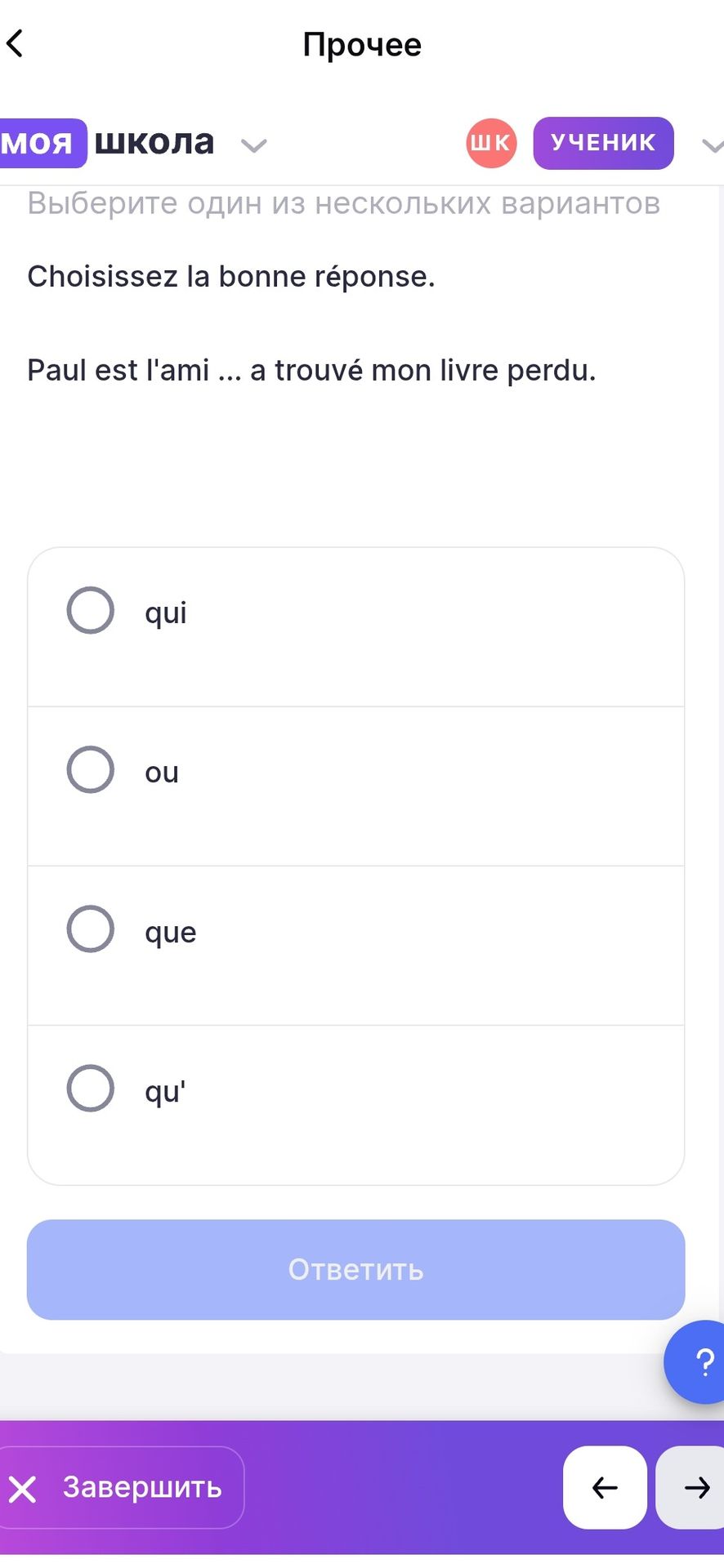This screenshot has width=724, height=1568.
Task: Click the Прочее header title
Action: [x=362, y=44]
